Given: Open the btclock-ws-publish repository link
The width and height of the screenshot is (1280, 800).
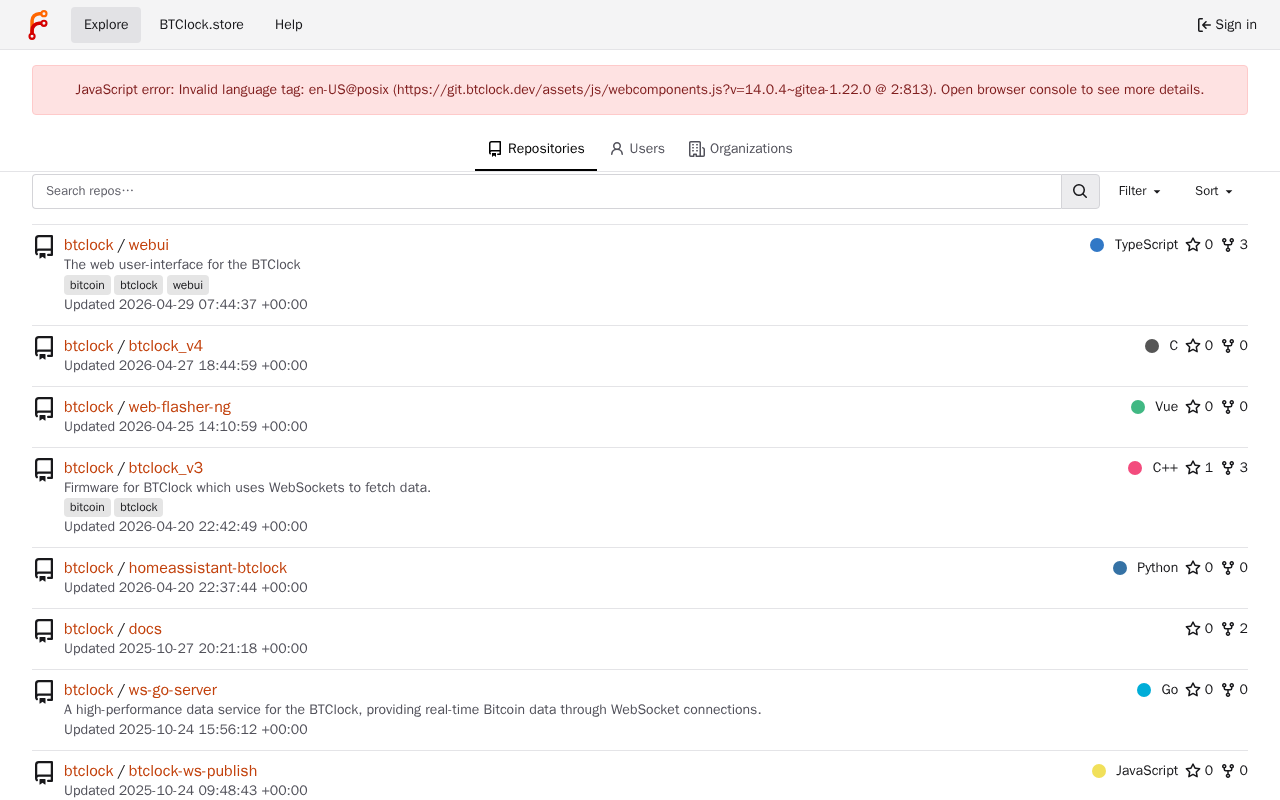Looking at the screenshot, I should 193,771.
